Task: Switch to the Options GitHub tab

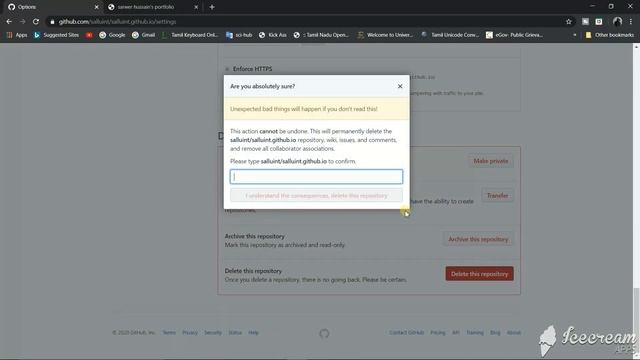Action: [x=53, y=7]
